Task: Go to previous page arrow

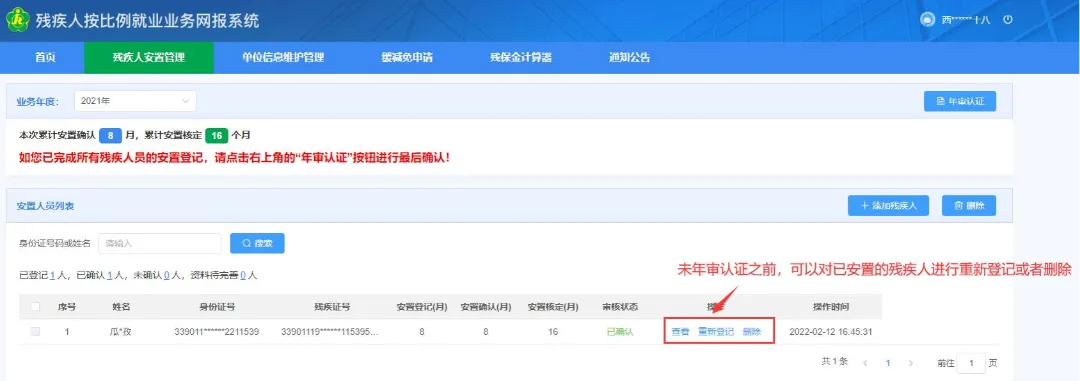Action: point(865,363)
